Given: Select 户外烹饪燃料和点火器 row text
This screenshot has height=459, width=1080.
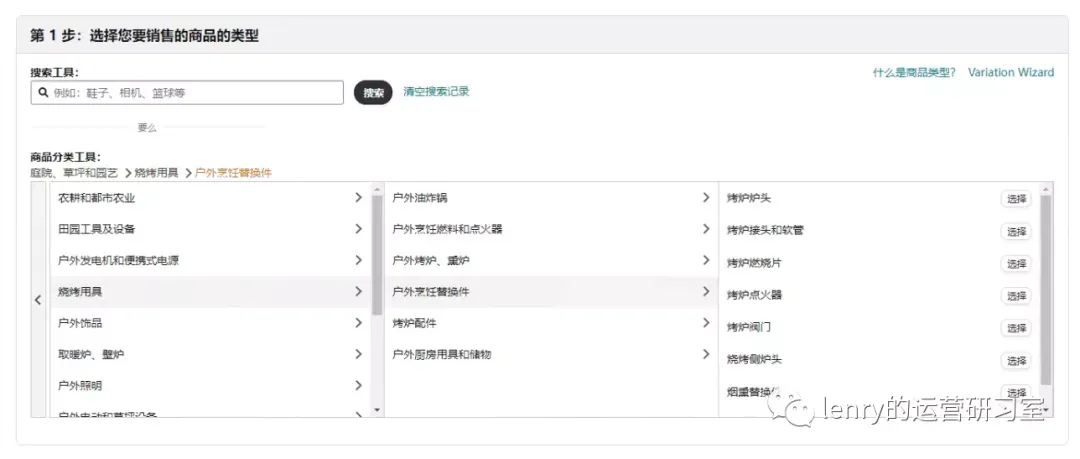Looking at the screenshot, I should (x=447, y=229).
